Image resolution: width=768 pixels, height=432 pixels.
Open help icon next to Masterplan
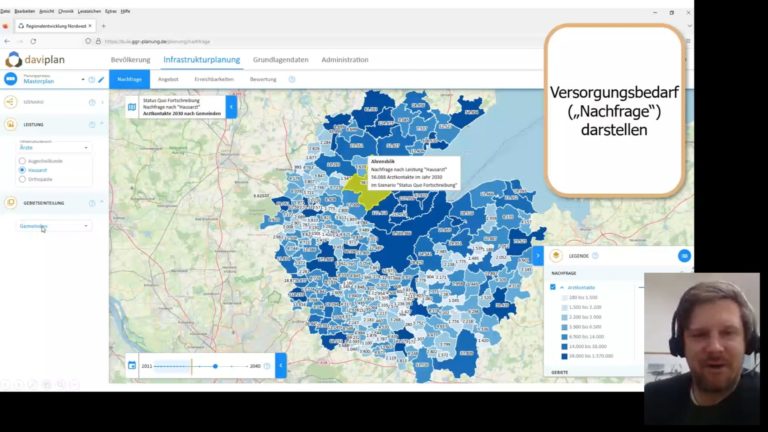coord(92,79)
